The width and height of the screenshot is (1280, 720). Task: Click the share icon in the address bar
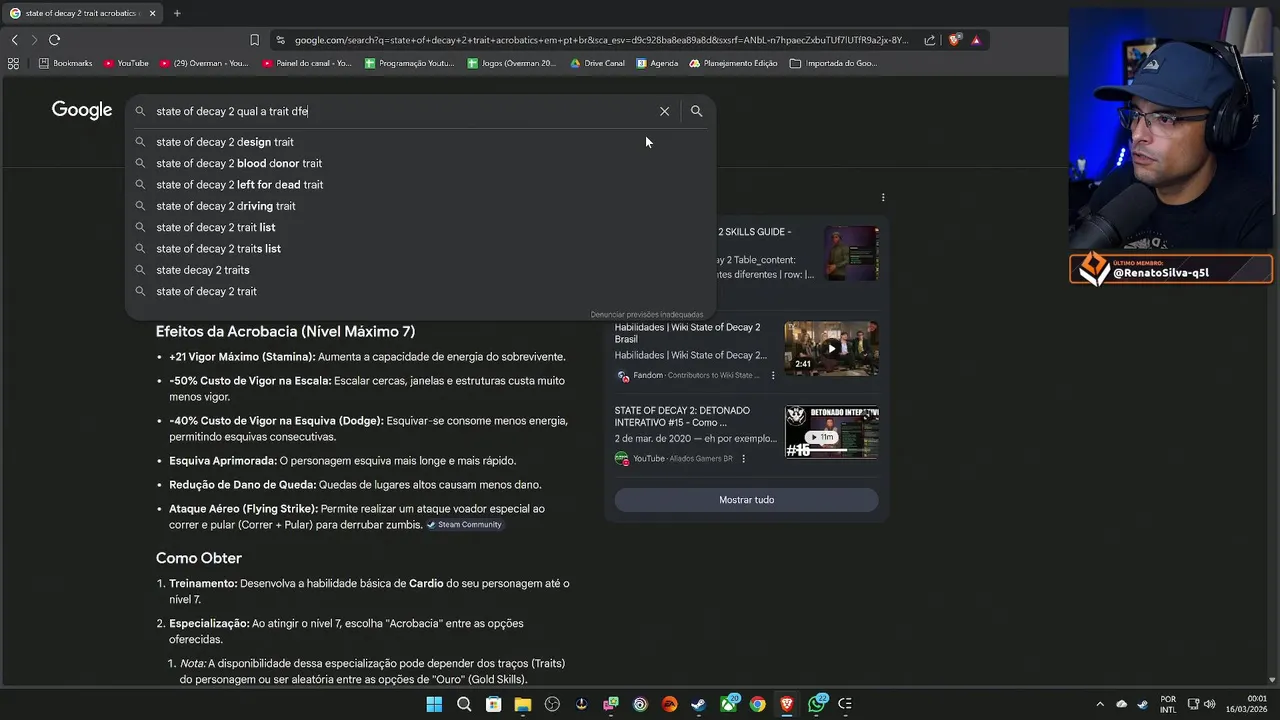(x=930, y=40)
